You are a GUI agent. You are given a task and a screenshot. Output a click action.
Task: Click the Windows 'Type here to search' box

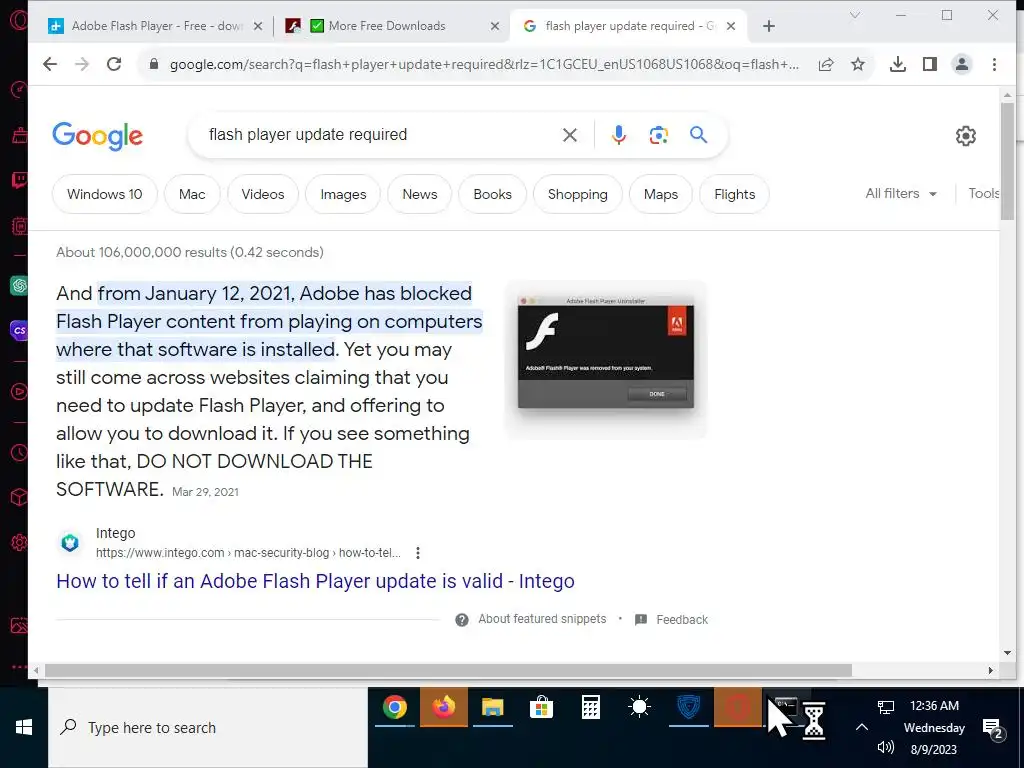pos(208,728)
